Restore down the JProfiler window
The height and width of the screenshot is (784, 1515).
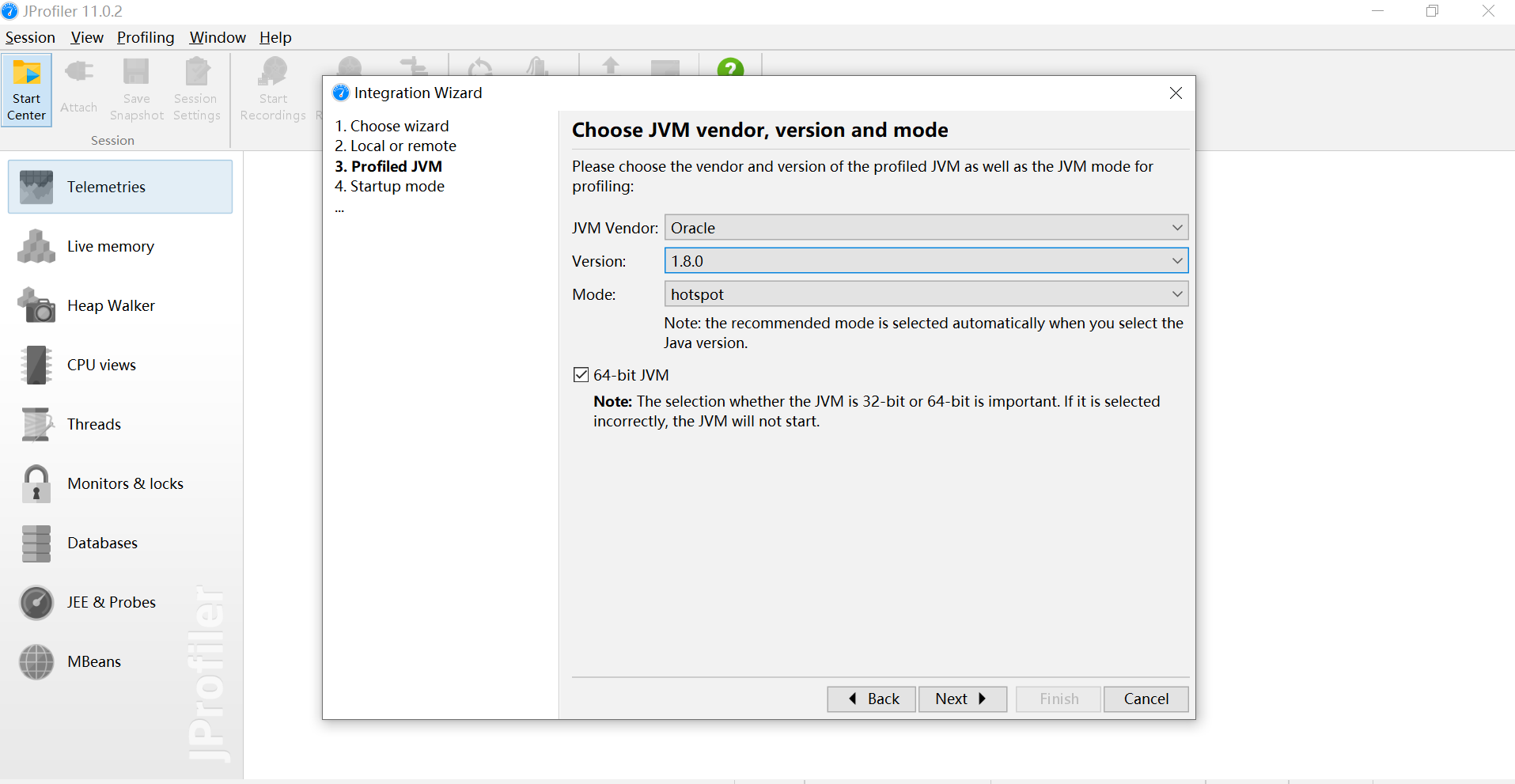coord(1432,11)
